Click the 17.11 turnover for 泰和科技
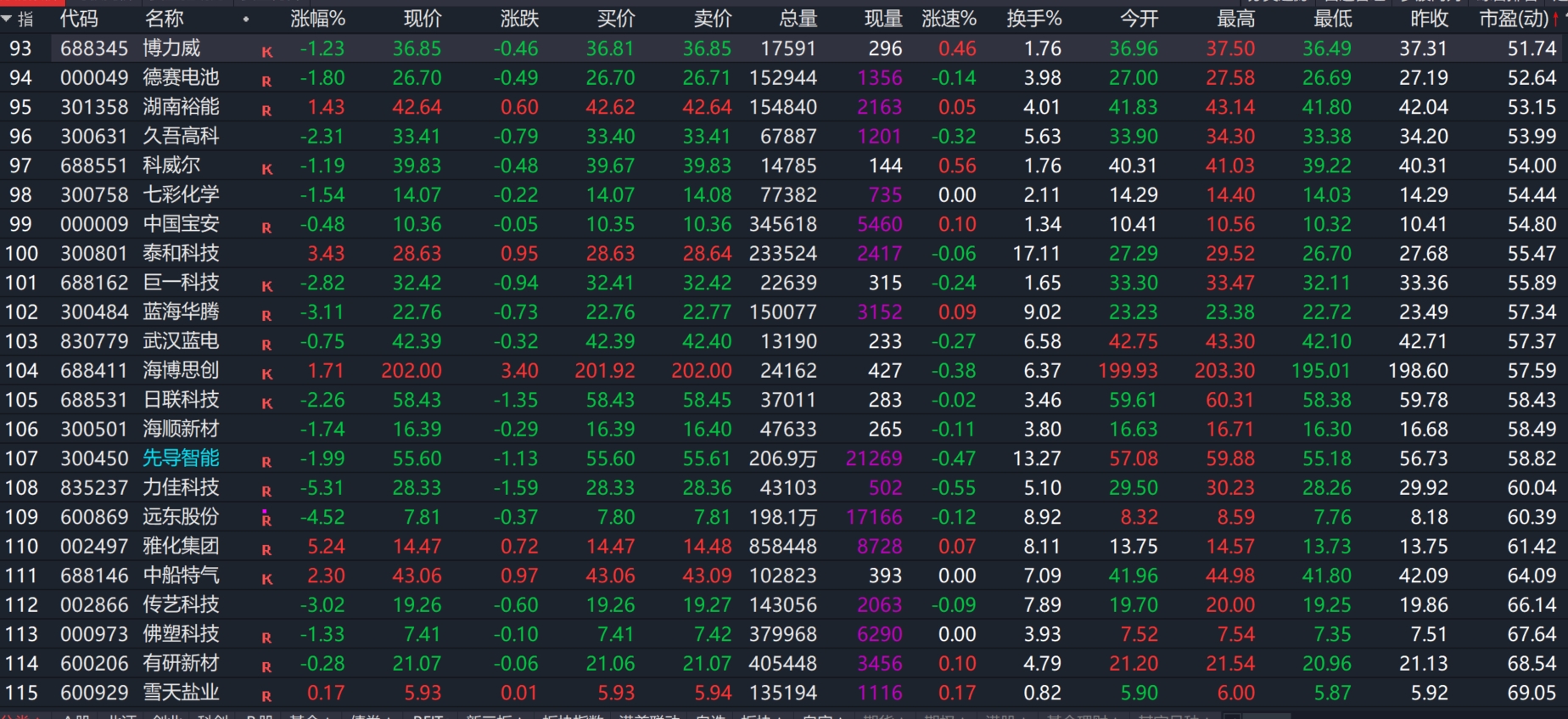Viewport: 1568px width, 719px height. [1037, 254]
